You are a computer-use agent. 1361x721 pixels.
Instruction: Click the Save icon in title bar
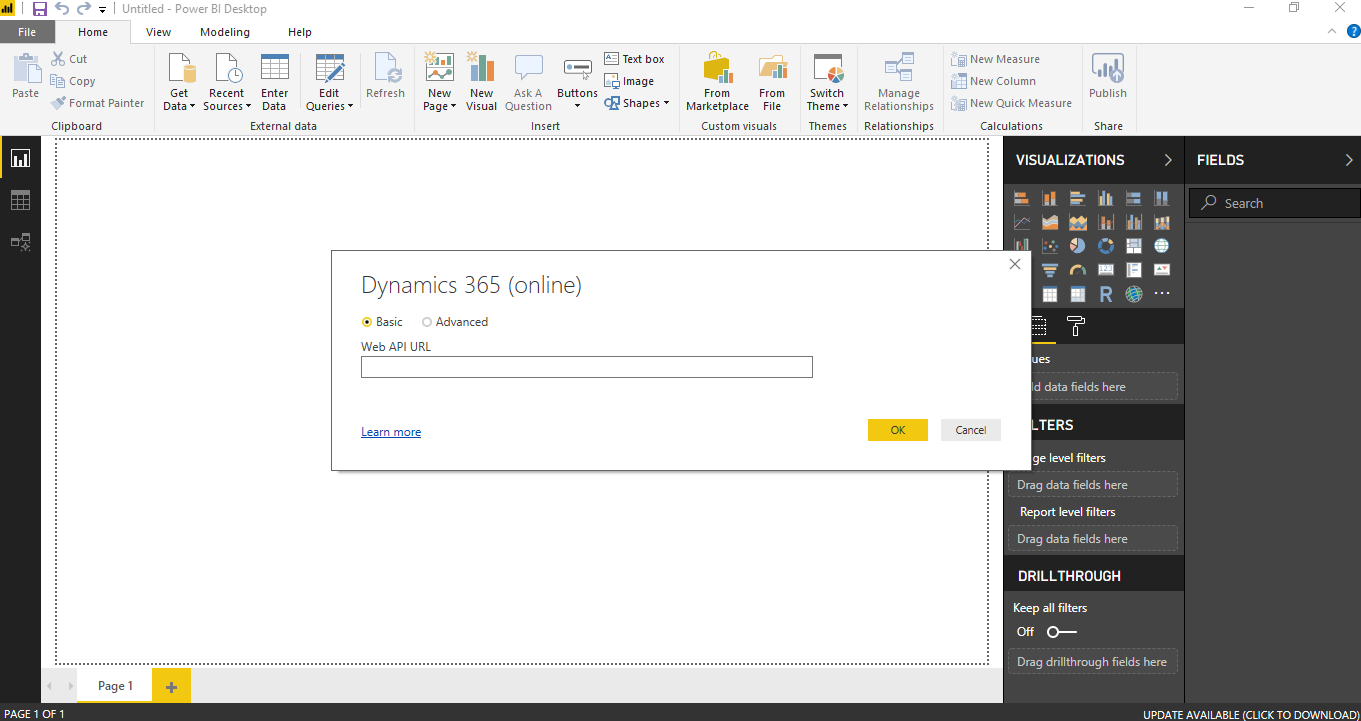(x=40, y=9)
